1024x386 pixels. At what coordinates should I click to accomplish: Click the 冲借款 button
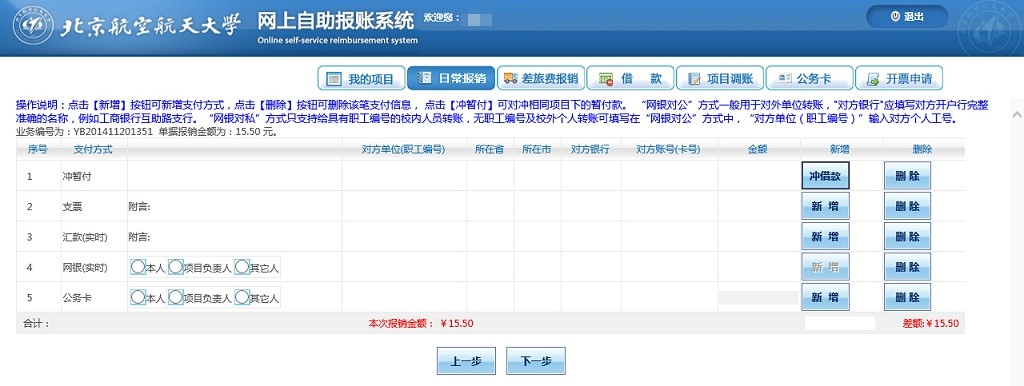(825, 176)
